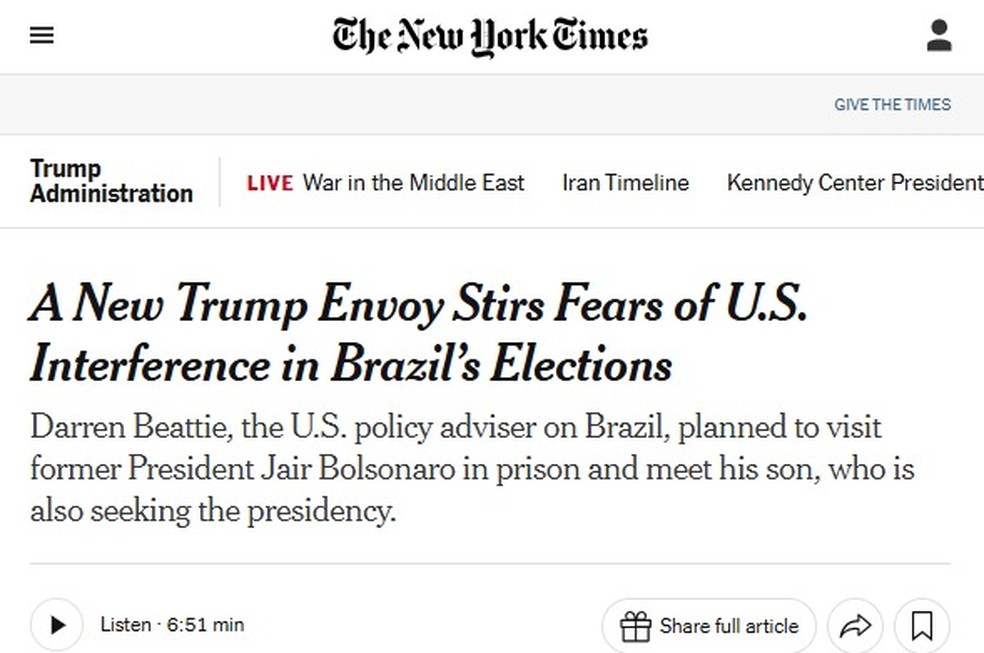Start the 6:51 audio playback
The image size is (984, 653).
click(x=56, y=624)
